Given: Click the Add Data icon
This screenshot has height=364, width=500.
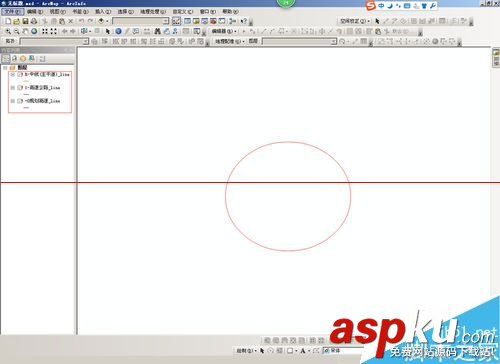Looking at the screenshot, I should click(101, 21).
